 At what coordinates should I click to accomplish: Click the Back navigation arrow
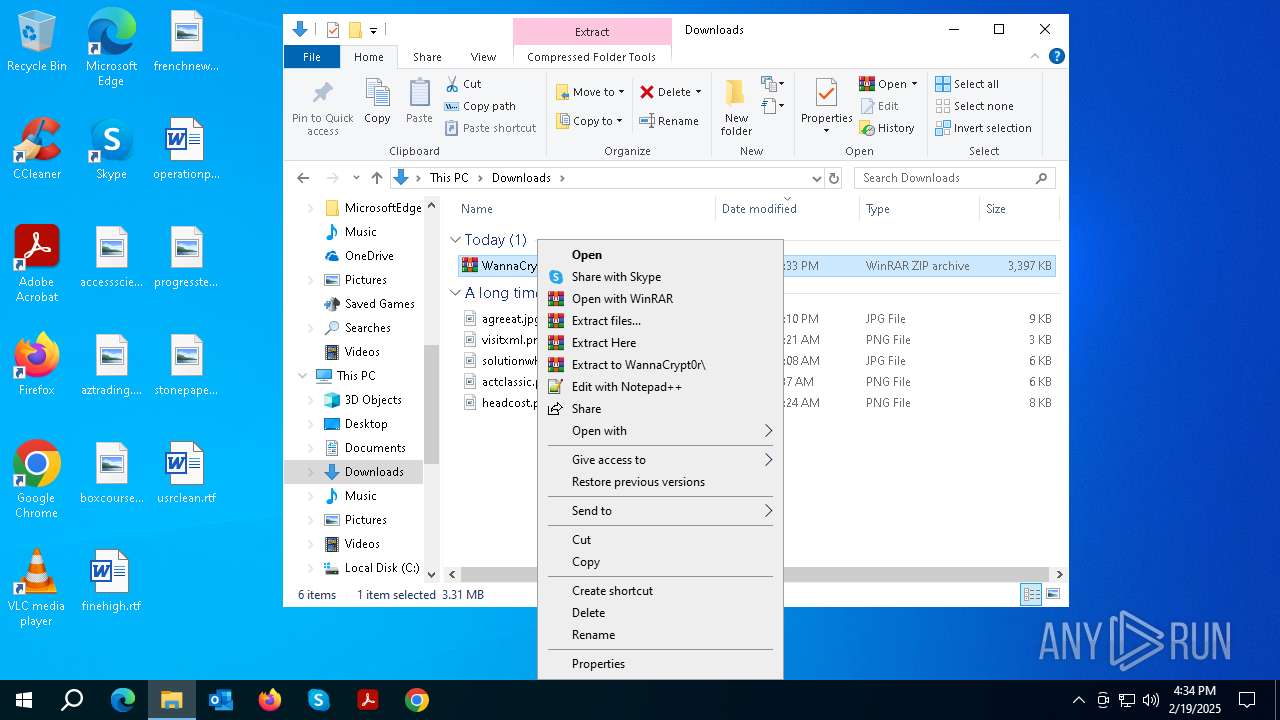[303, 178]
